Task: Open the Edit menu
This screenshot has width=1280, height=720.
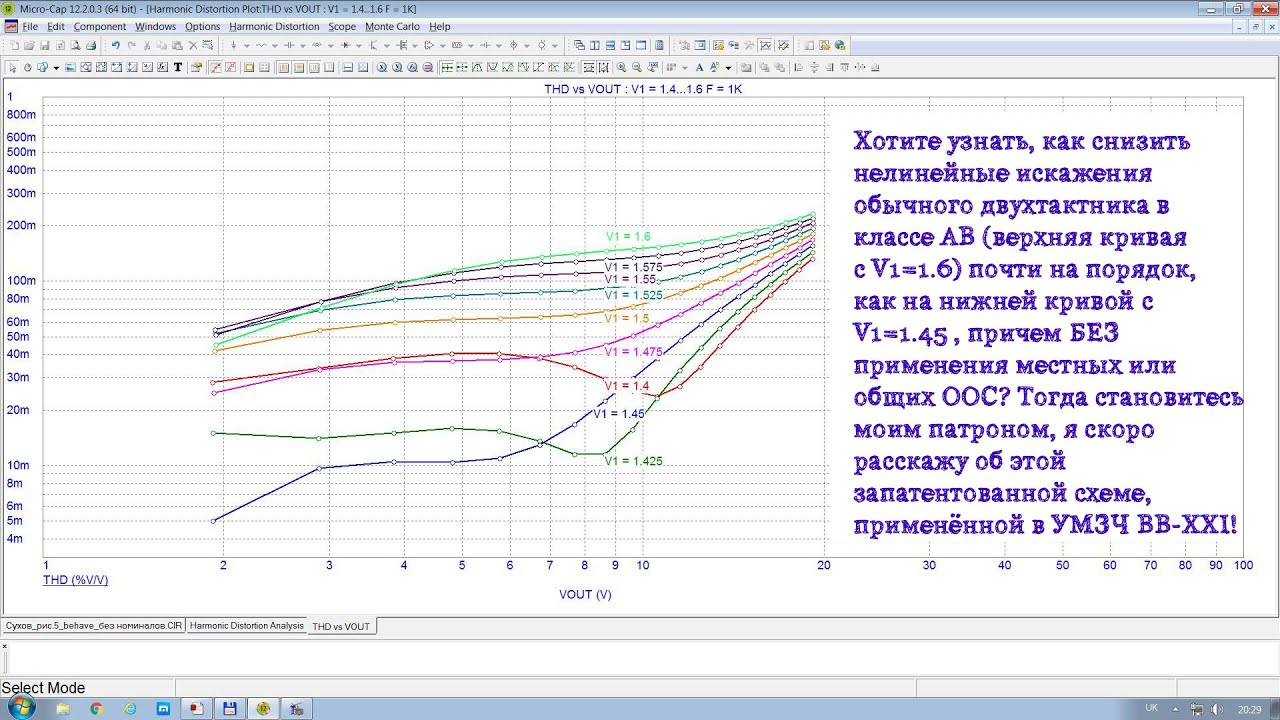Action: coord(55,27)
